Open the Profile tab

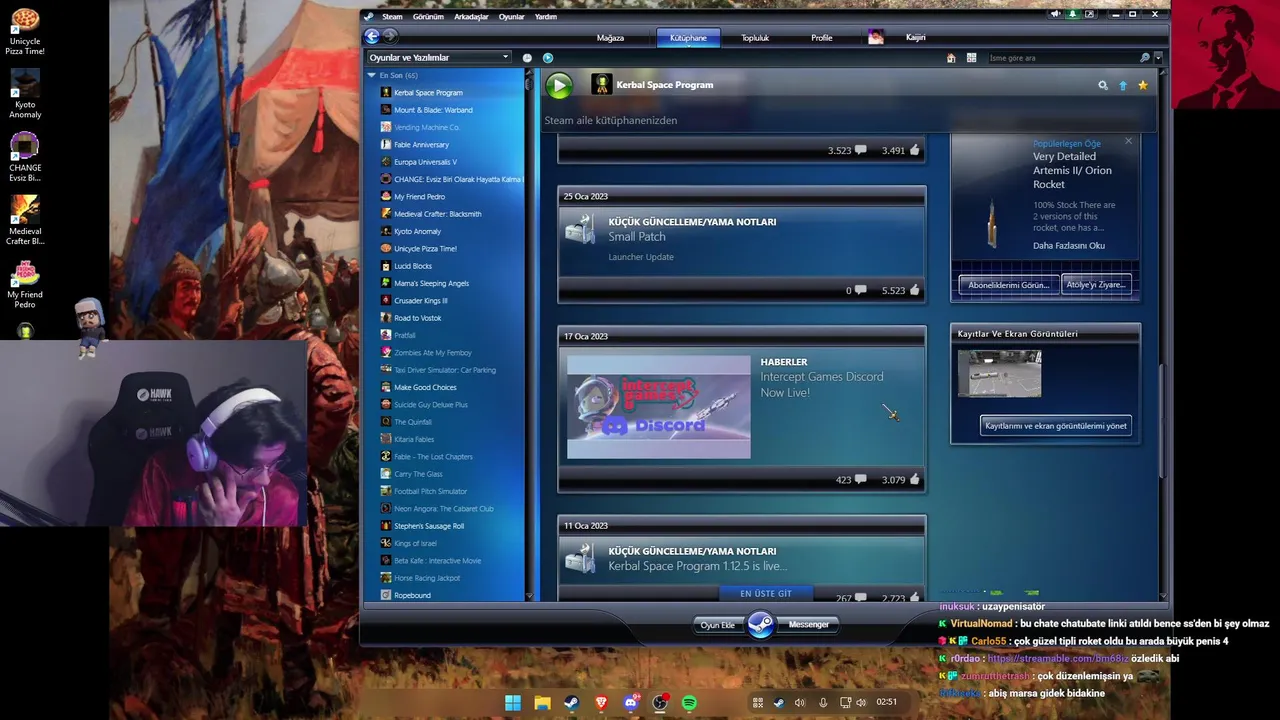(821, 38)
